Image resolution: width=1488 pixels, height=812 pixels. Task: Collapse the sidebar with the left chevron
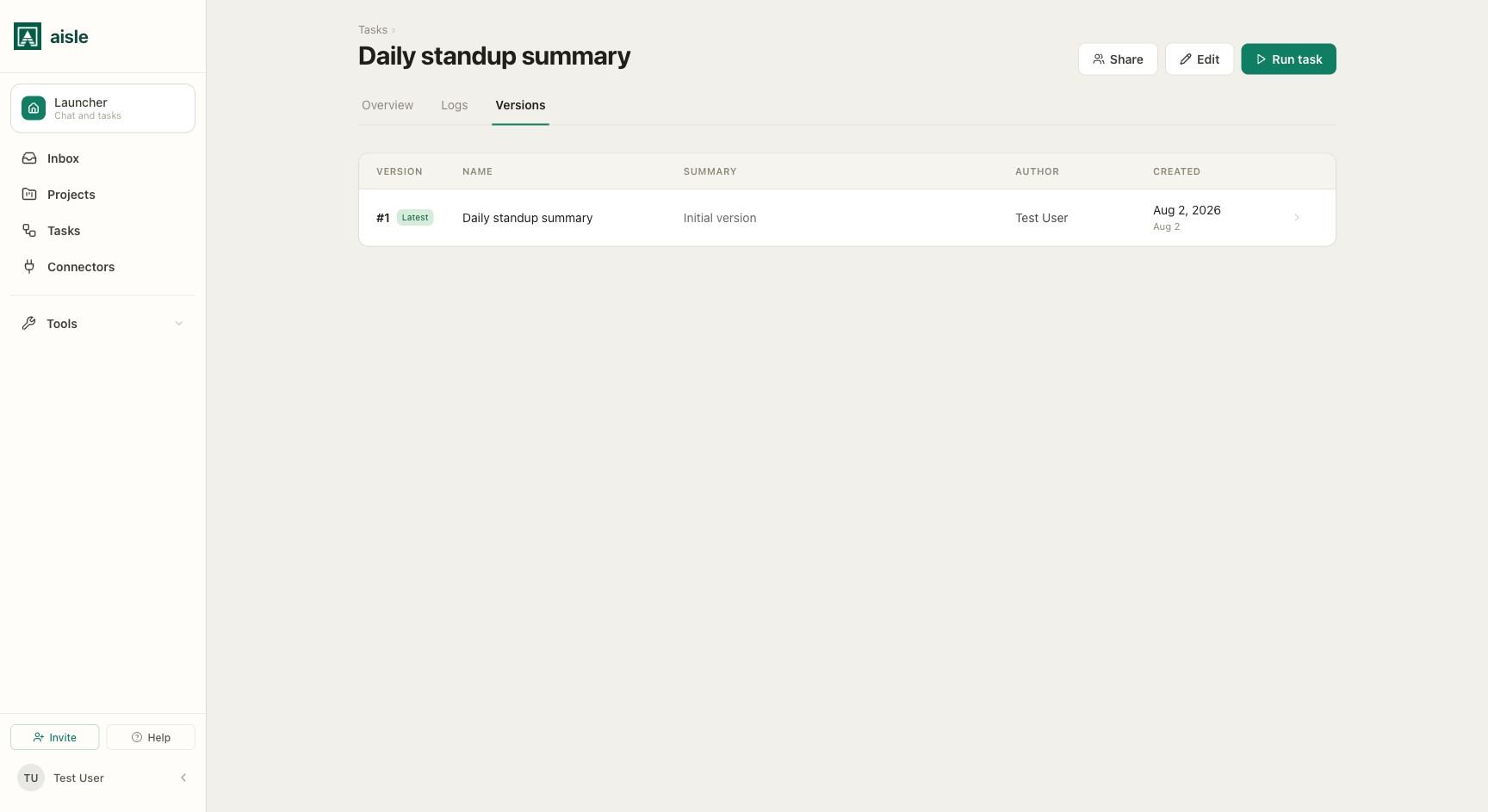point(183,778)
